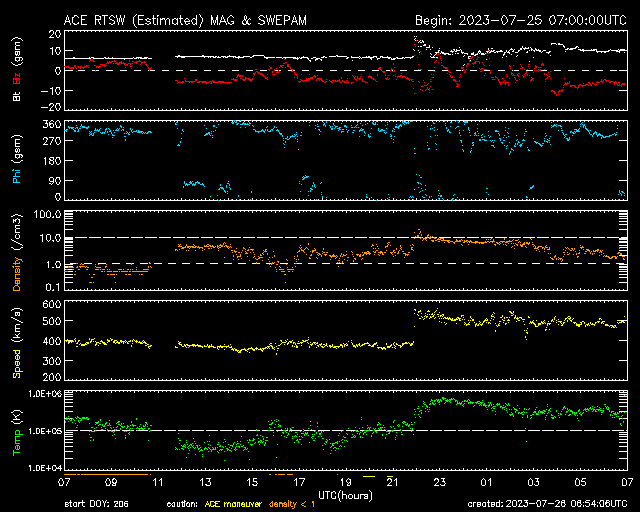
Task: Click the created 2023-07-26 timestamp
Action: pyautogui.click(x=547, y=503)
